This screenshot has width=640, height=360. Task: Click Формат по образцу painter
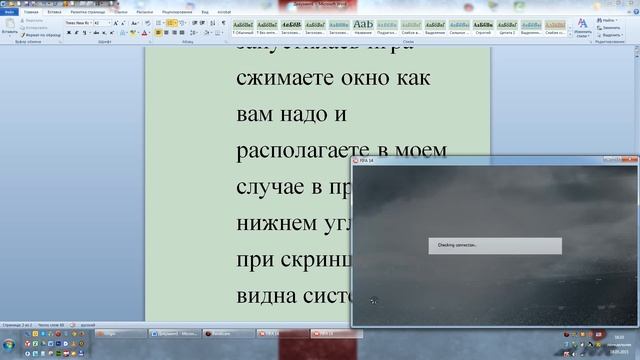point(41,35)
